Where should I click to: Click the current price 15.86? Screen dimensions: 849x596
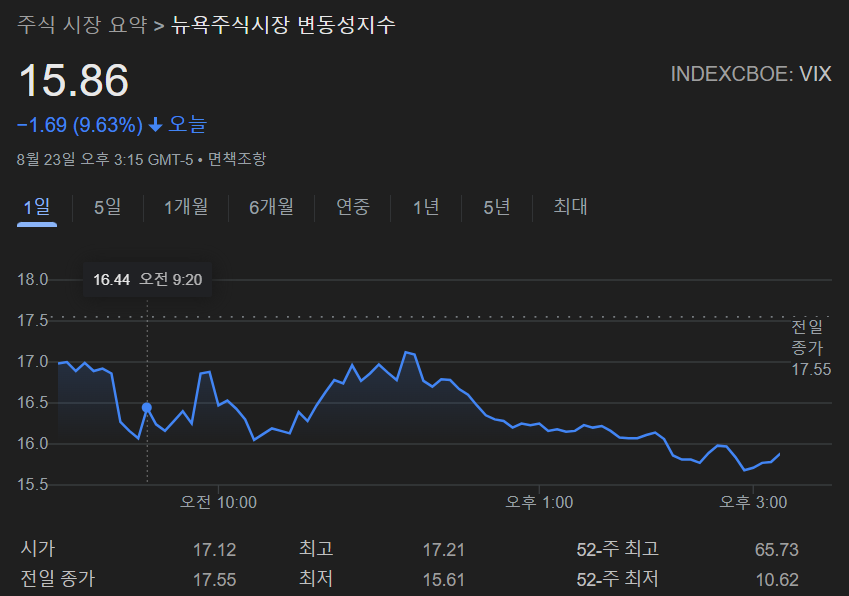tap(74, 81)
